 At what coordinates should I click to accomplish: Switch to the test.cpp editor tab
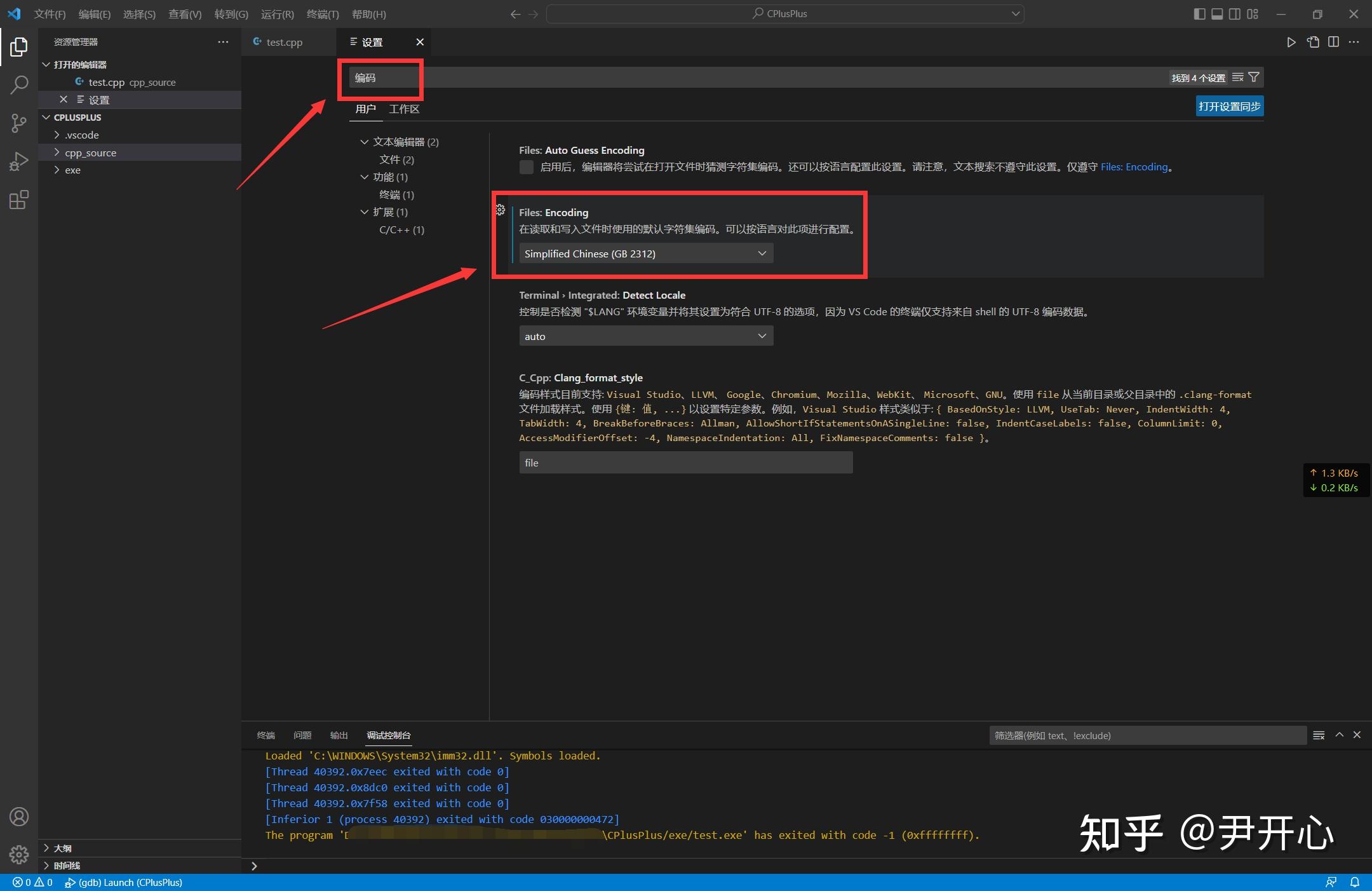pyautogui.click(x=284, y=42)
